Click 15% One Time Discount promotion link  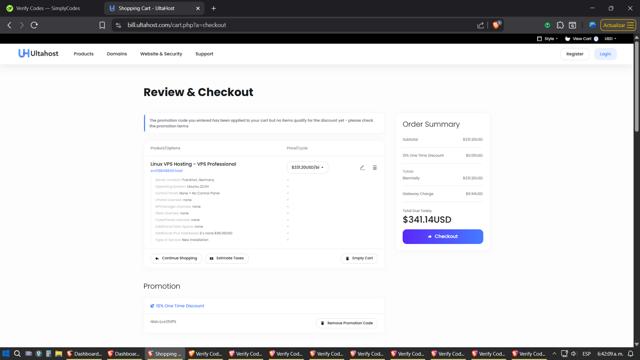(x=177, y=306)
